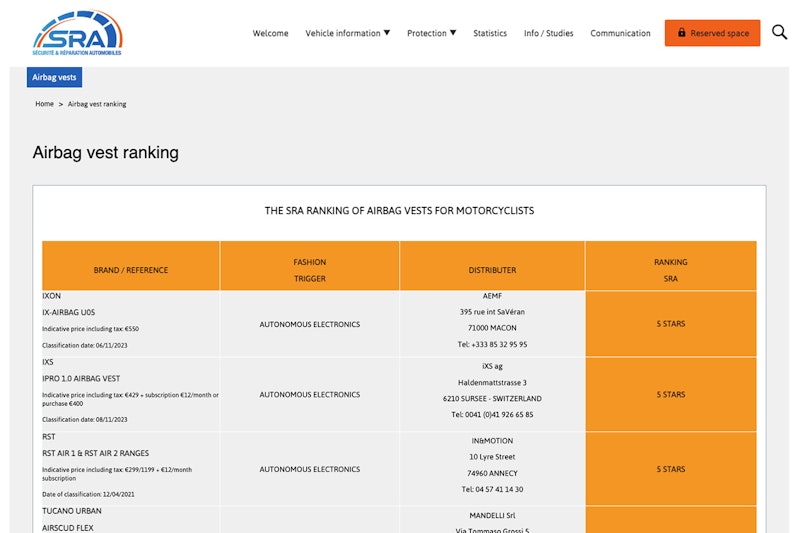
Task: Click the 71000 MACON address line
Action: click(492, 328)
